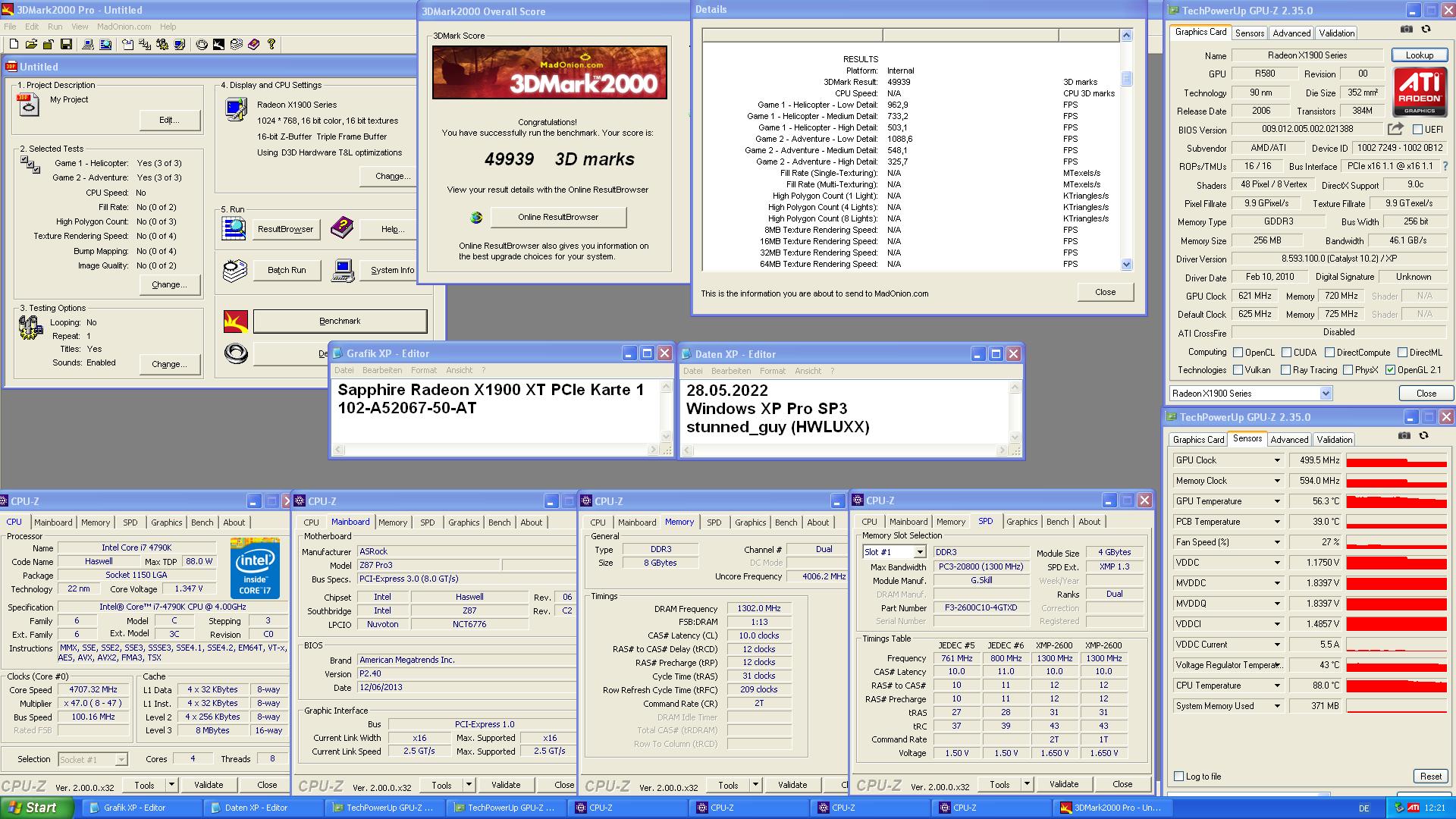Click the Start button on taskbar
Screen dimensions: 1456x819
pyautogui.click(x=37, y=808)
